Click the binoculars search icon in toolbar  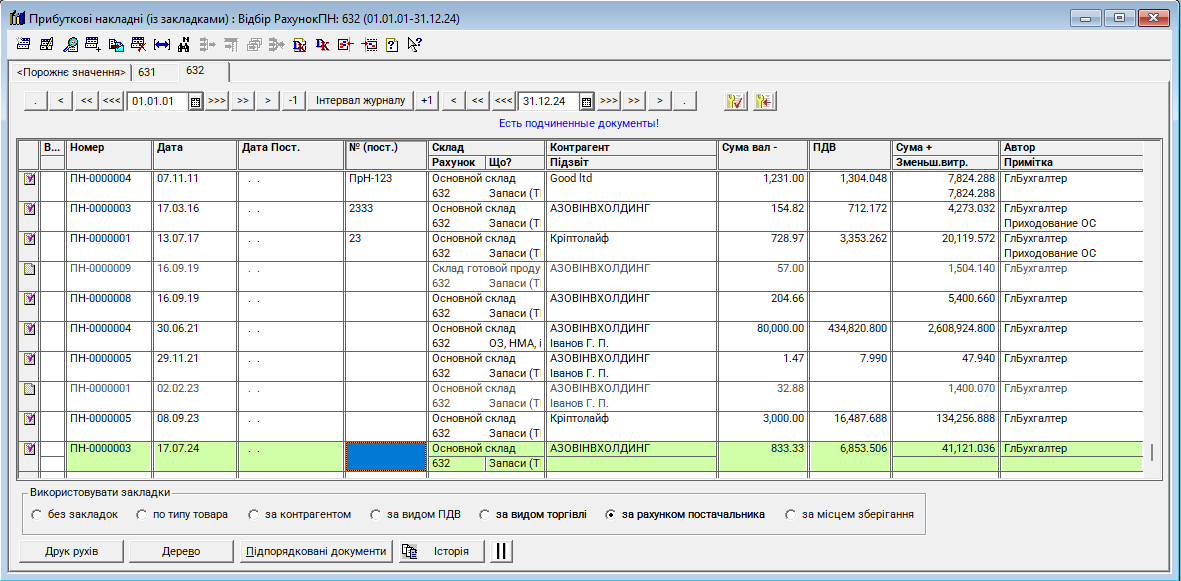(x=183, y=44)
